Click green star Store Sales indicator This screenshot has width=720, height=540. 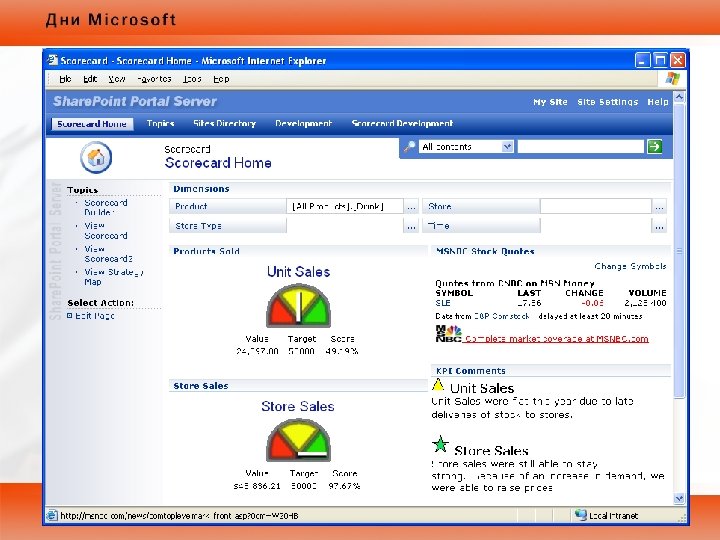pos(440,444)
